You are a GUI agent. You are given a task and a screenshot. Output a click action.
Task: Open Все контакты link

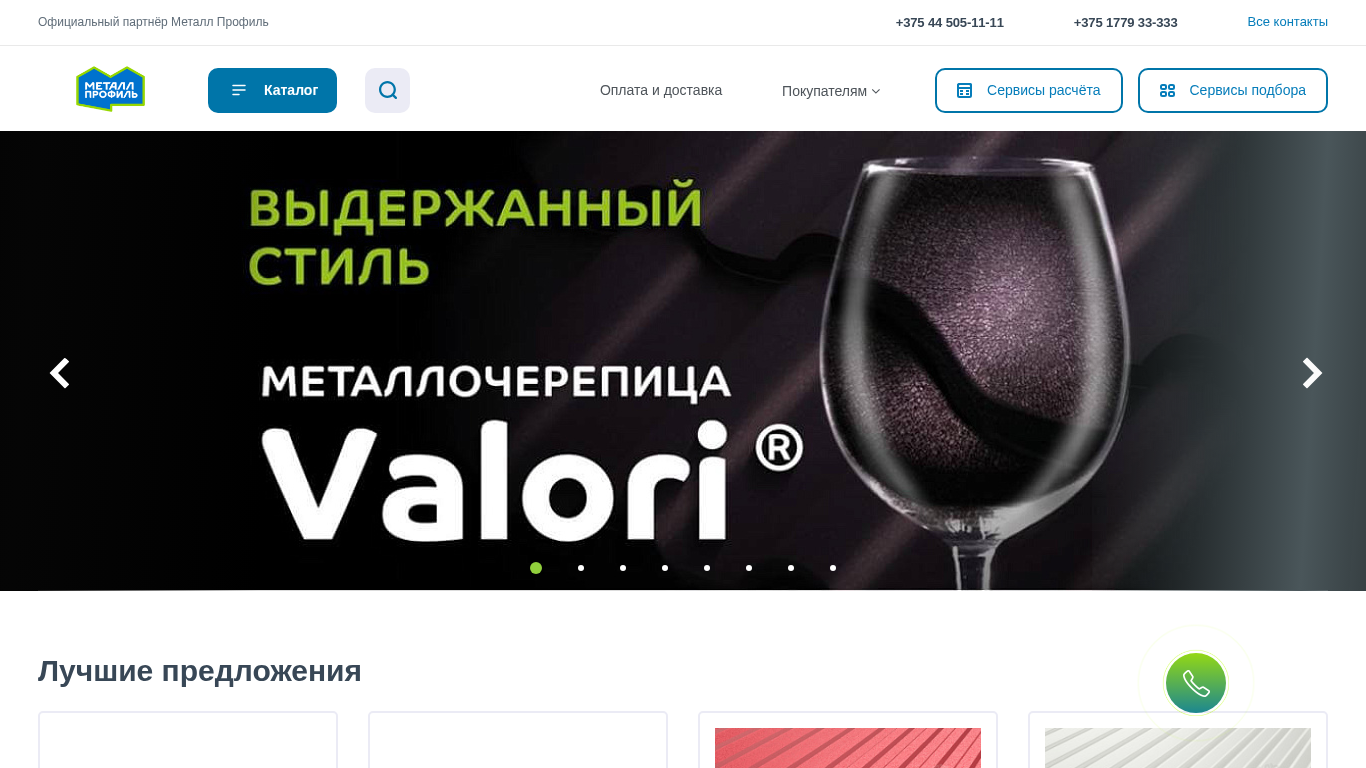[1287, 22]
